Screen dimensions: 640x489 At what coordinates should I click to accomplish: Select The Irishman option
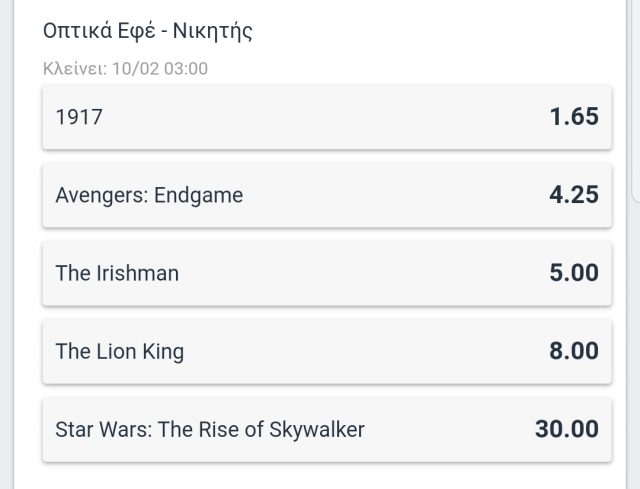click(327, 273)
